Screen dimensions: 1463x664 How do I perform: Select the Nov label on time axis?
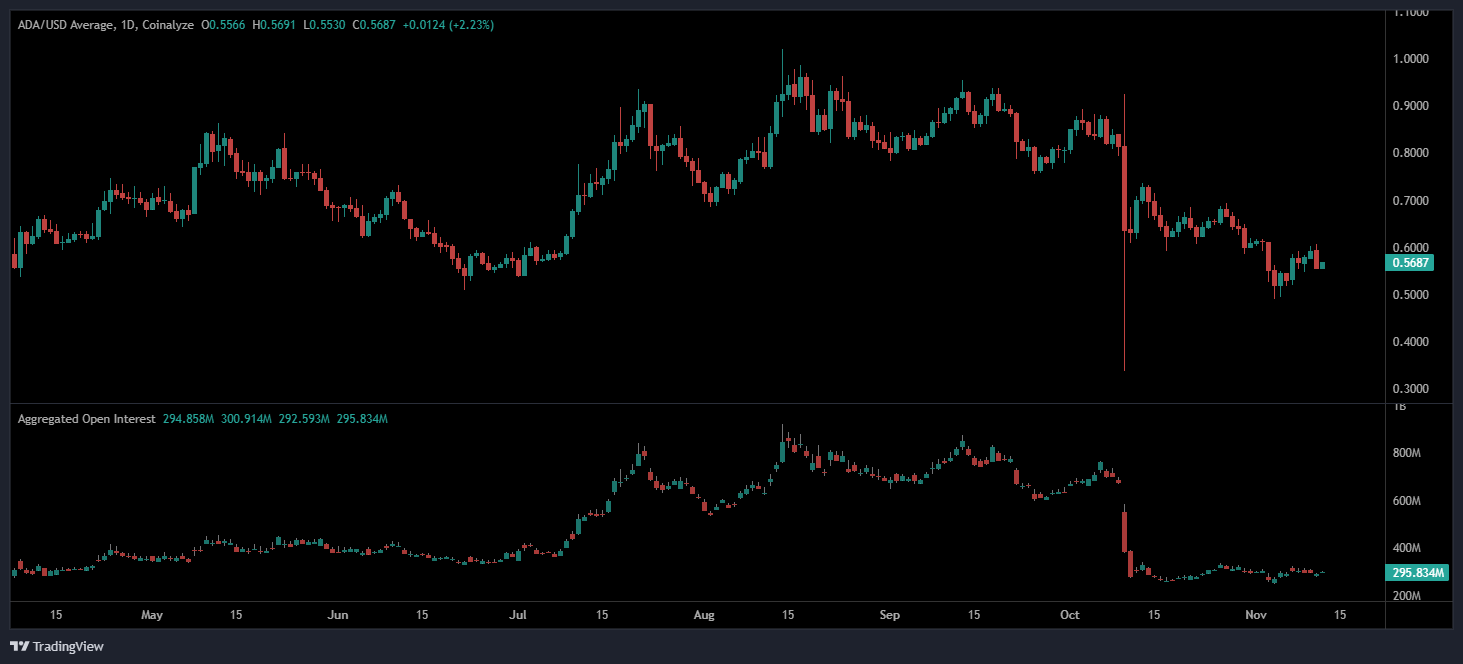click(1257, 614)
